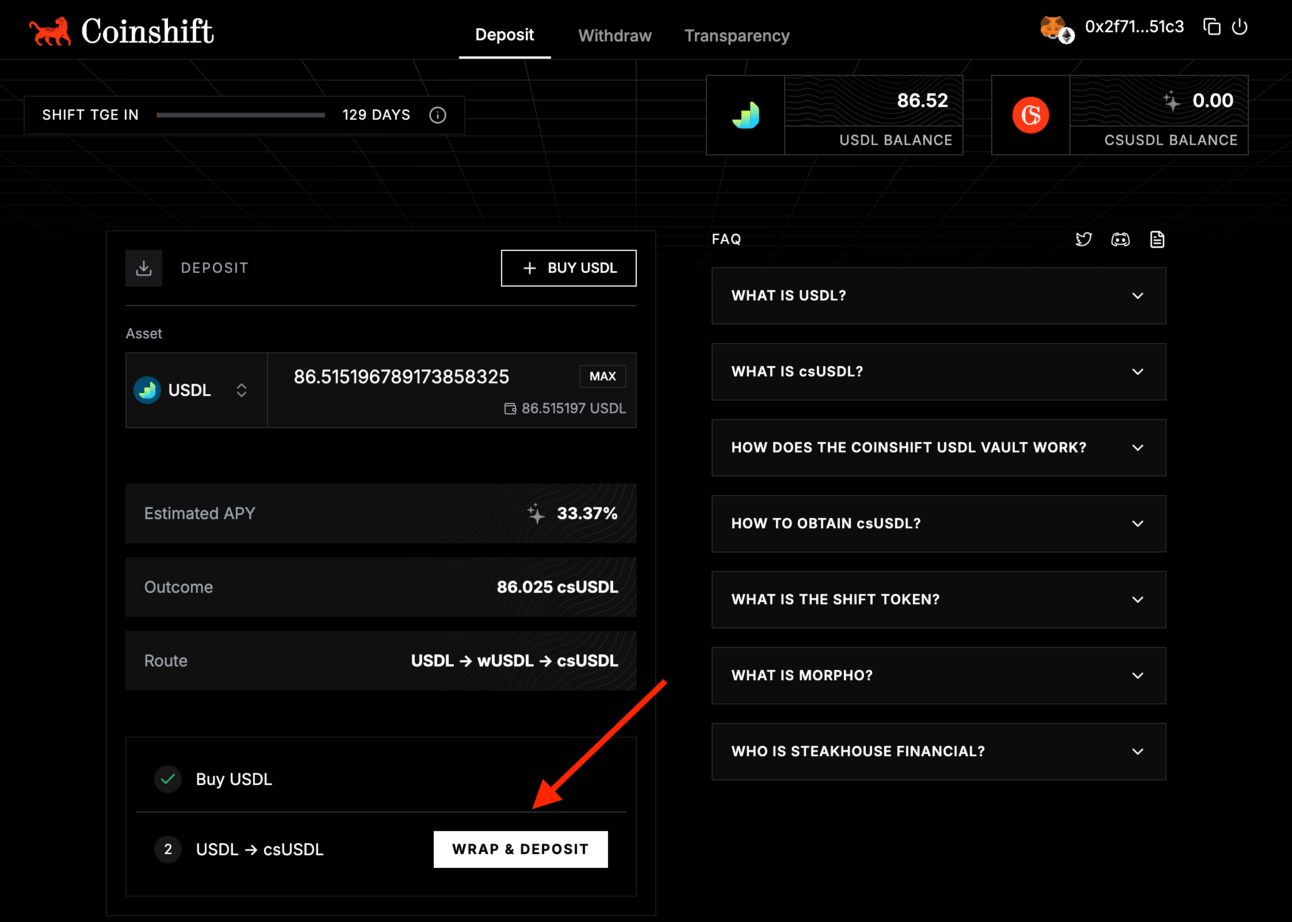Click the Coinshift tiger logo
The height and width of the screenshot is (922, 1292).
click(x=50, y=32)
